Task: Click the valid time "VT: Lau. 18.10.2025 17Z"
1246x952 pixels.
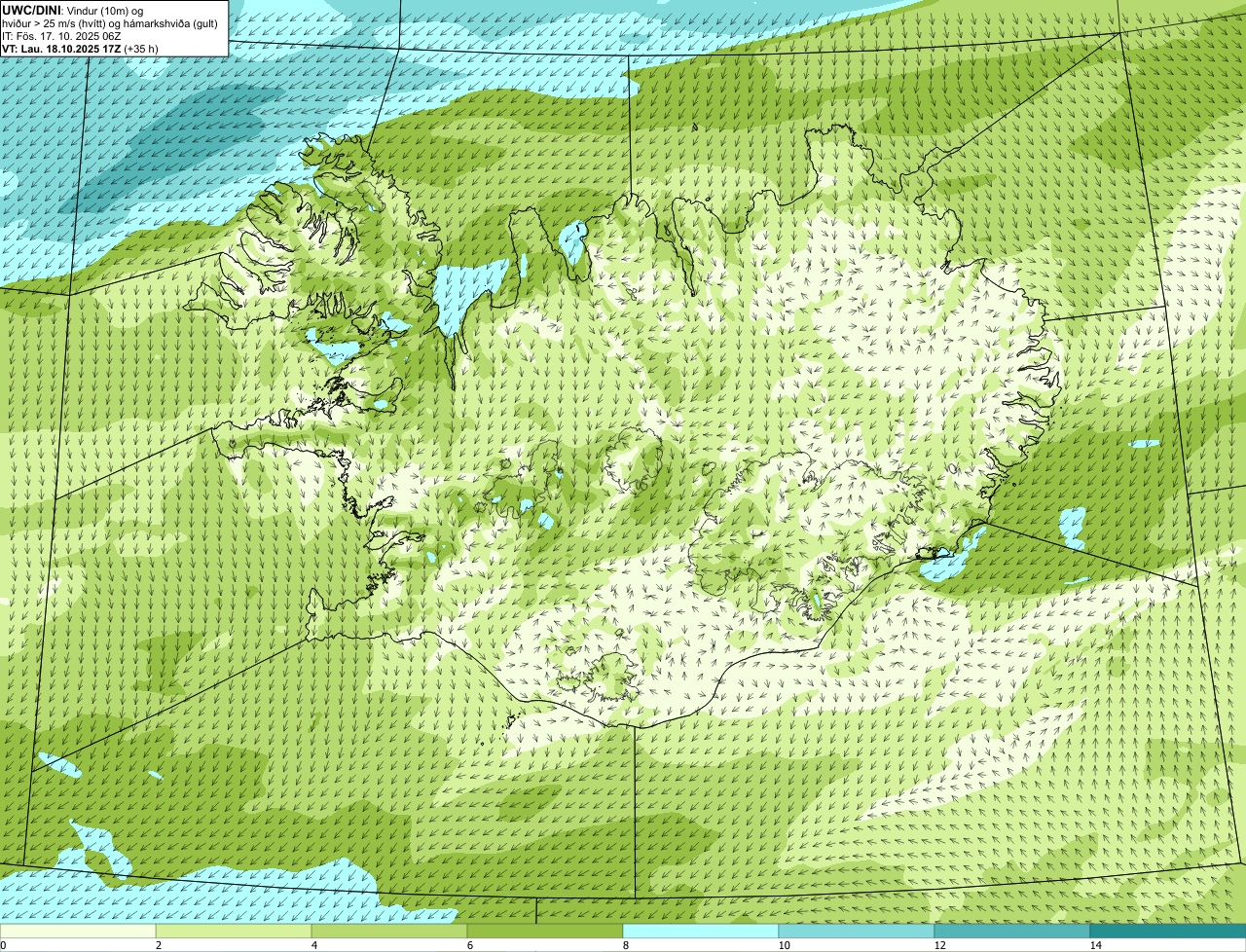Action: click(61, 48)
